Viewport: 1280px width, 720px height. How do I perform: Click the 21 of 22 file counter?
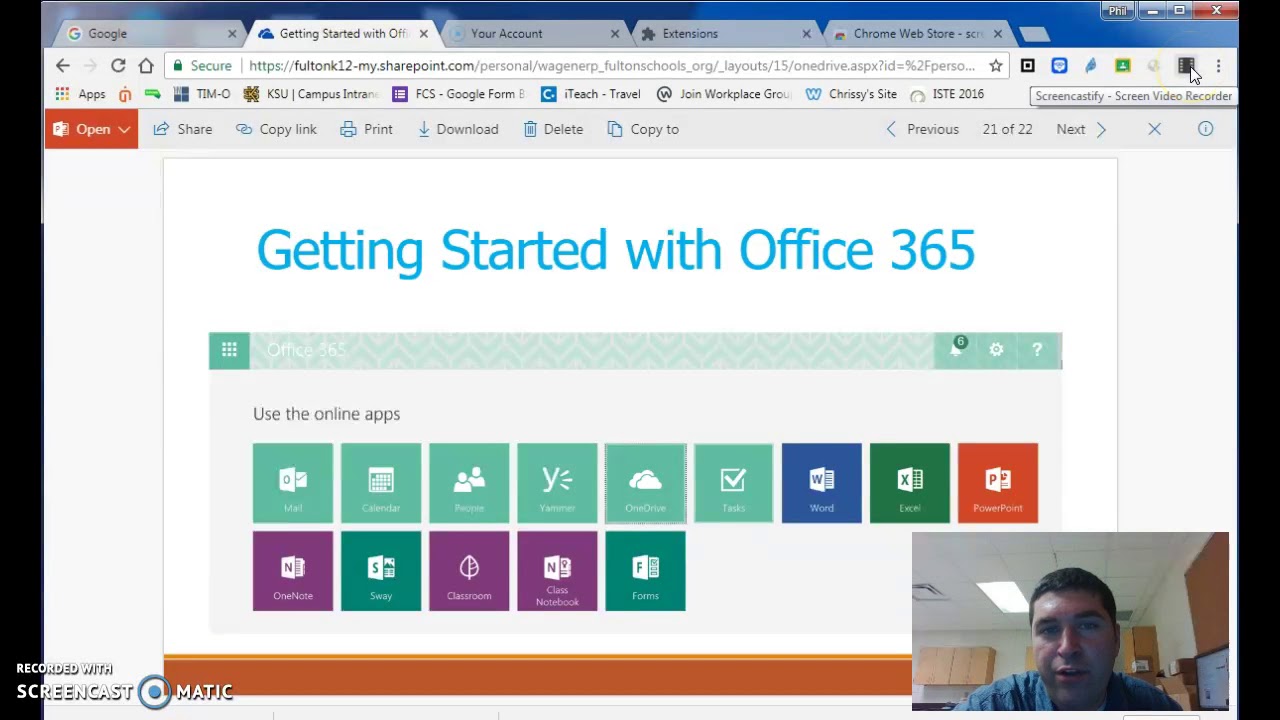[1007, 129]
